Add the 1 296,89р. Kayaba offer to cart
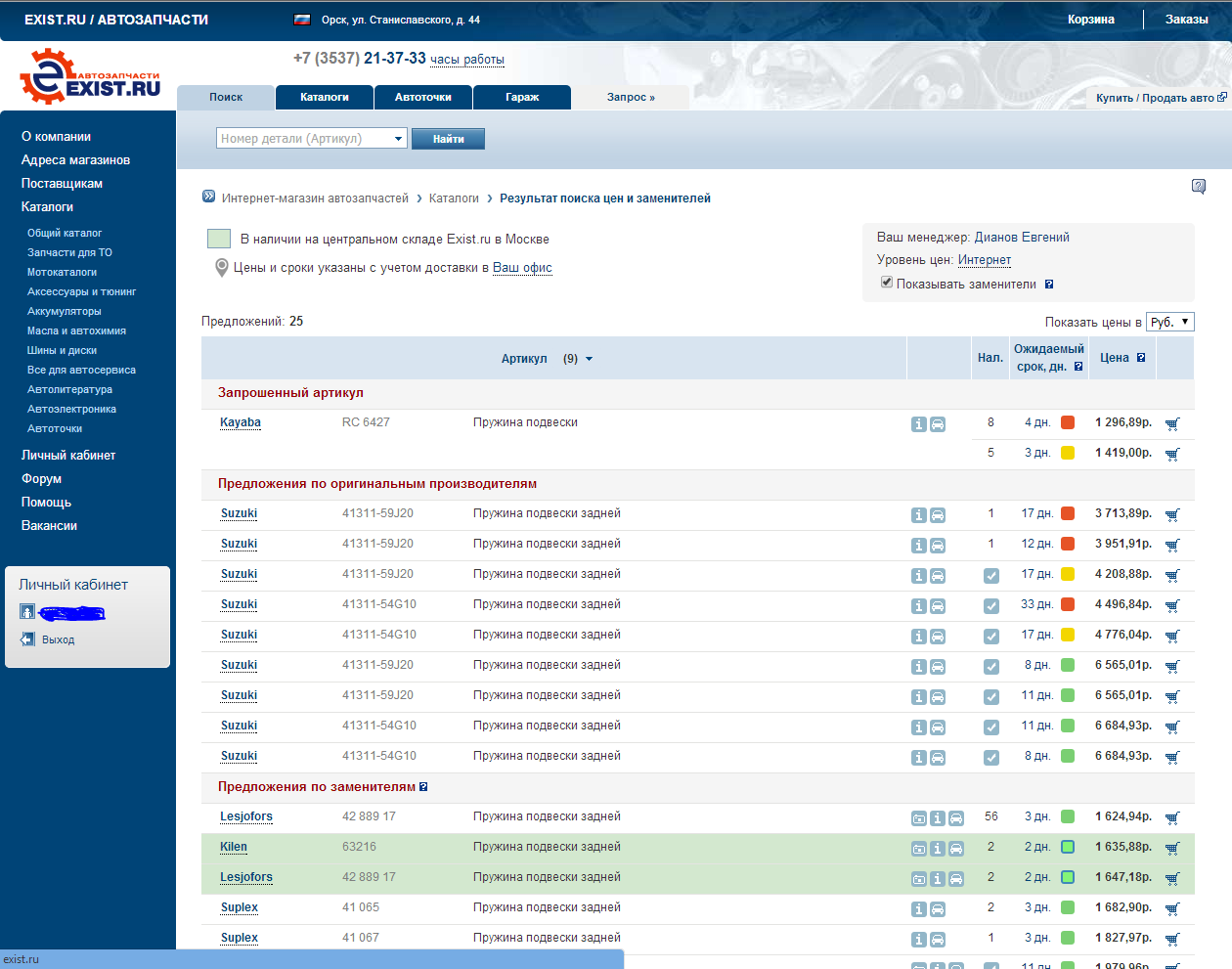Screen dimensions: 1232x969 1172,423
